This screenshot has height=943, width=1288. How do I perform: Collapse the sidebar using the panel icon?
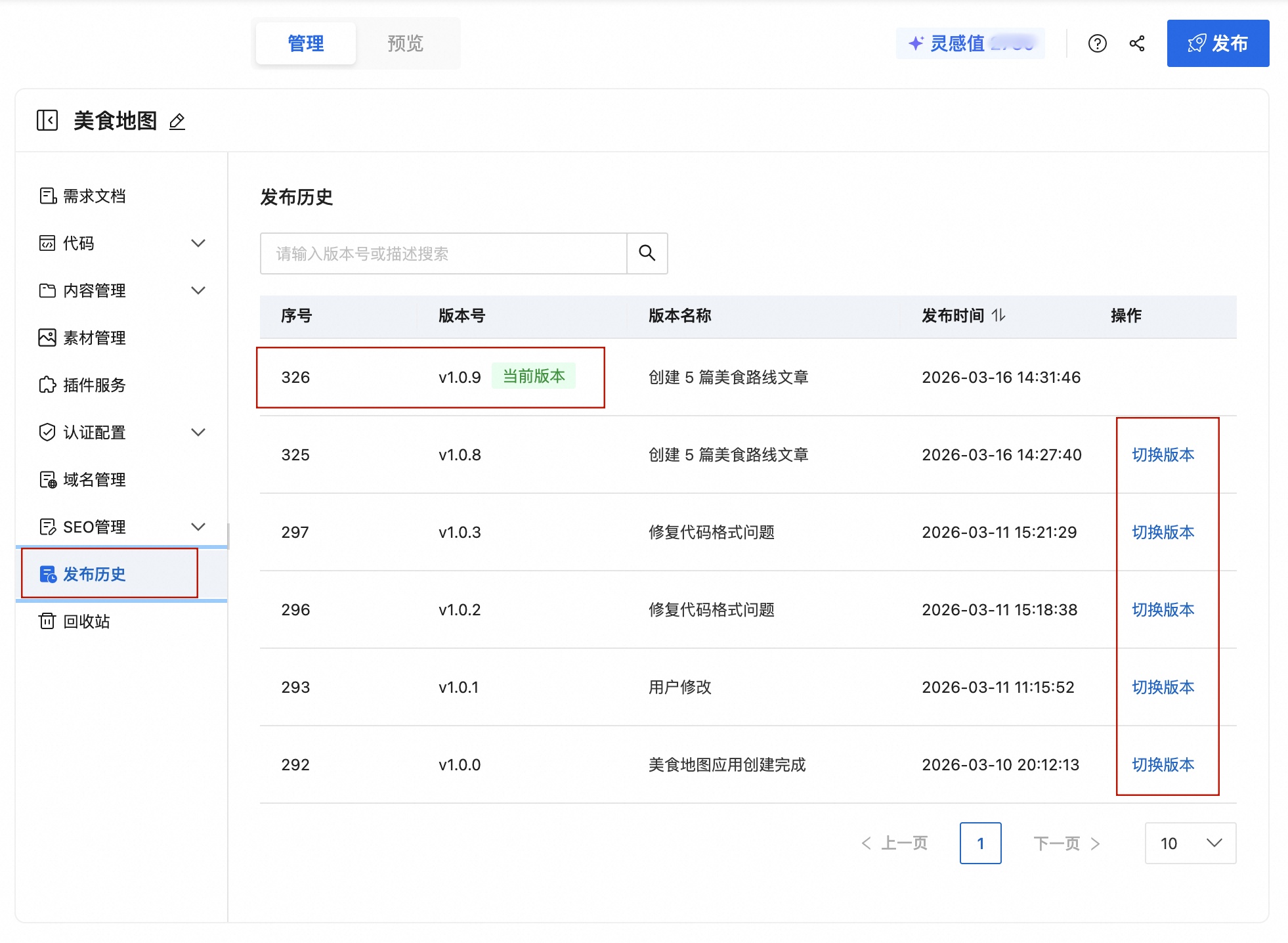pos(46,121)
